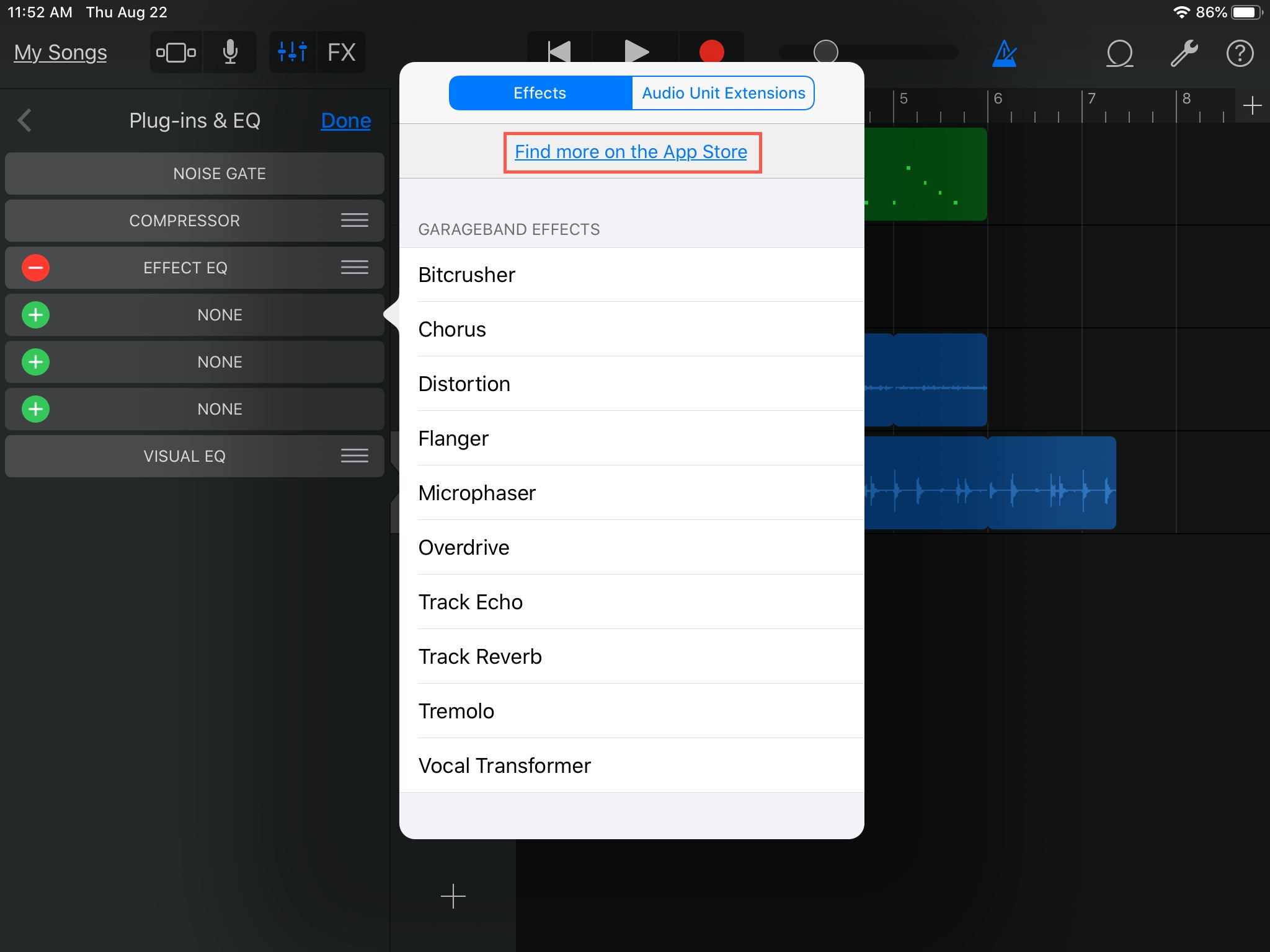
Task: Open help question mark
Action: click(1240, 53)
